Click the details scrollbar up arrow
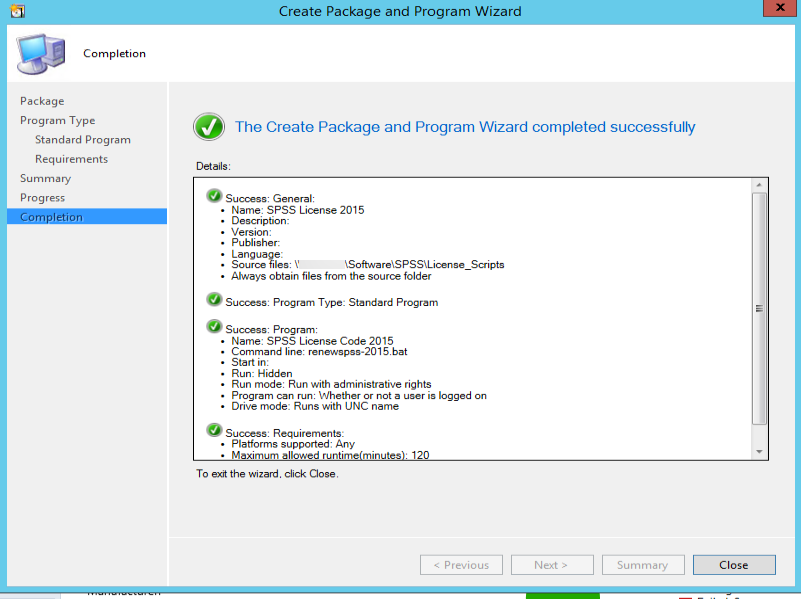 coord(759,185)
